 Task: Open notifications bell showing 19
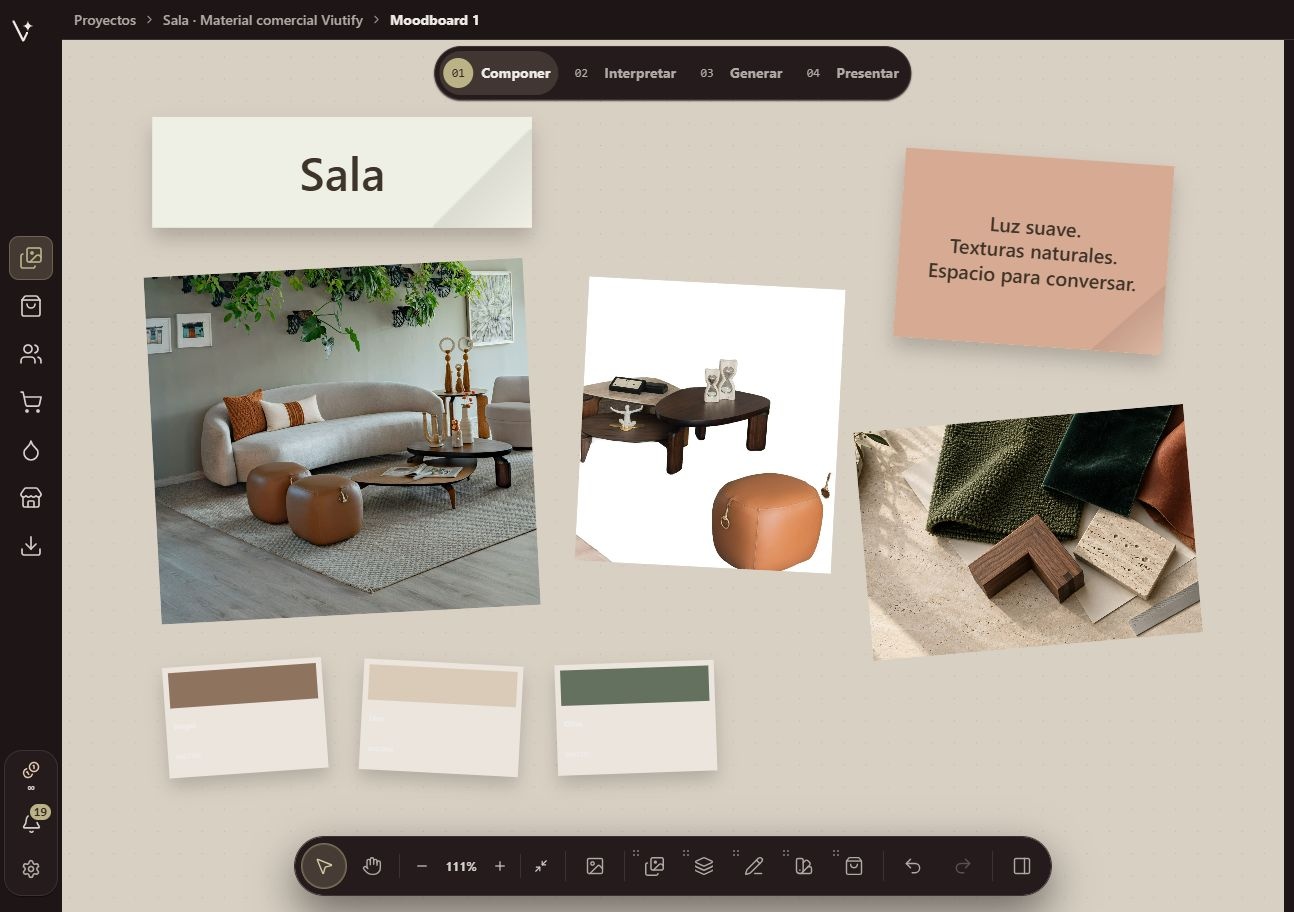[31, 823]
